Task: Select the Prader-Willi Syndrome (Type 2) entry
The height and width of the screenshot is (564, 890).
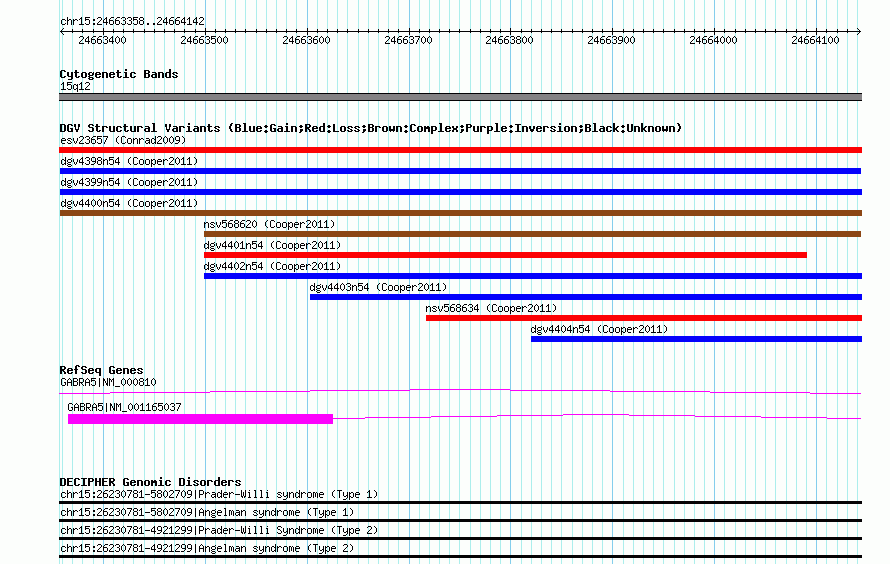Action: tap(219, 531)
